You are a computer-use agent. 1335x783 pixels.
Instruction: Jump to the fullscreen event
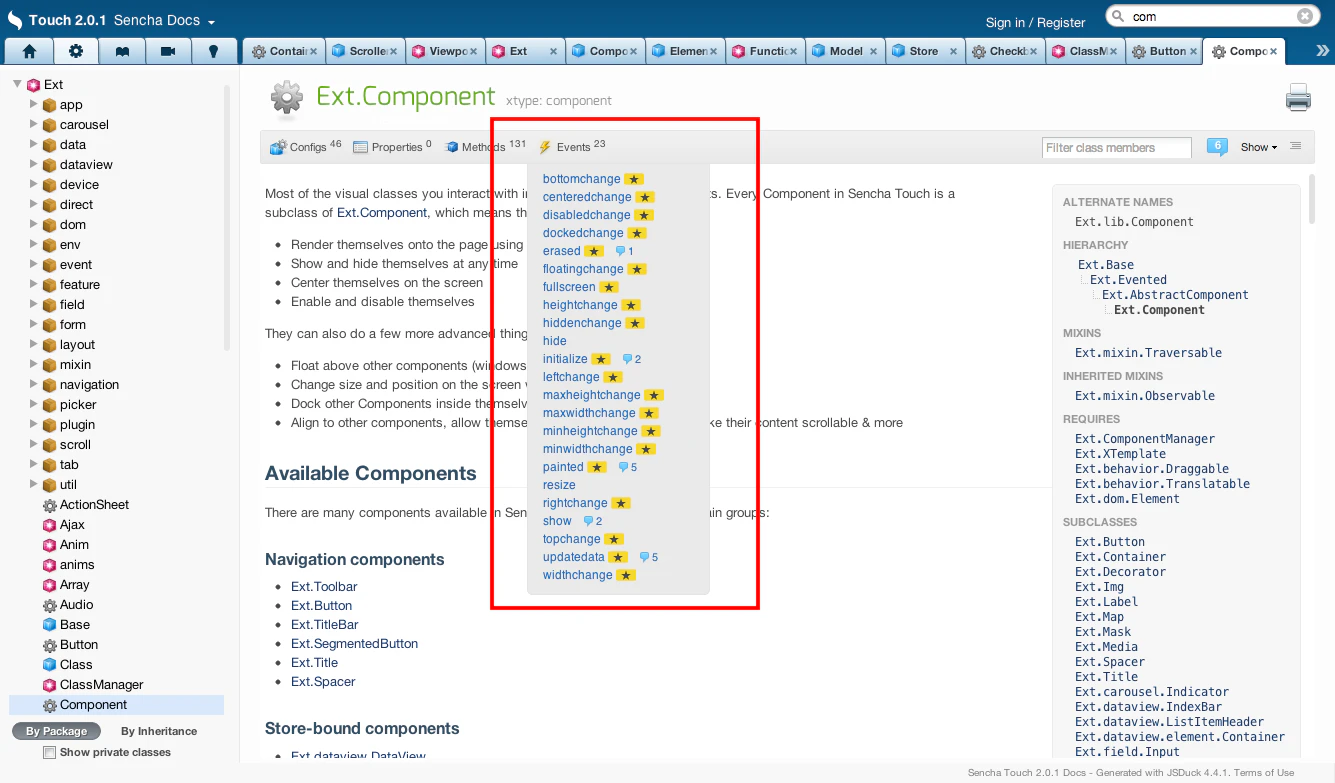pyautogui.click(x=569, y=287)
